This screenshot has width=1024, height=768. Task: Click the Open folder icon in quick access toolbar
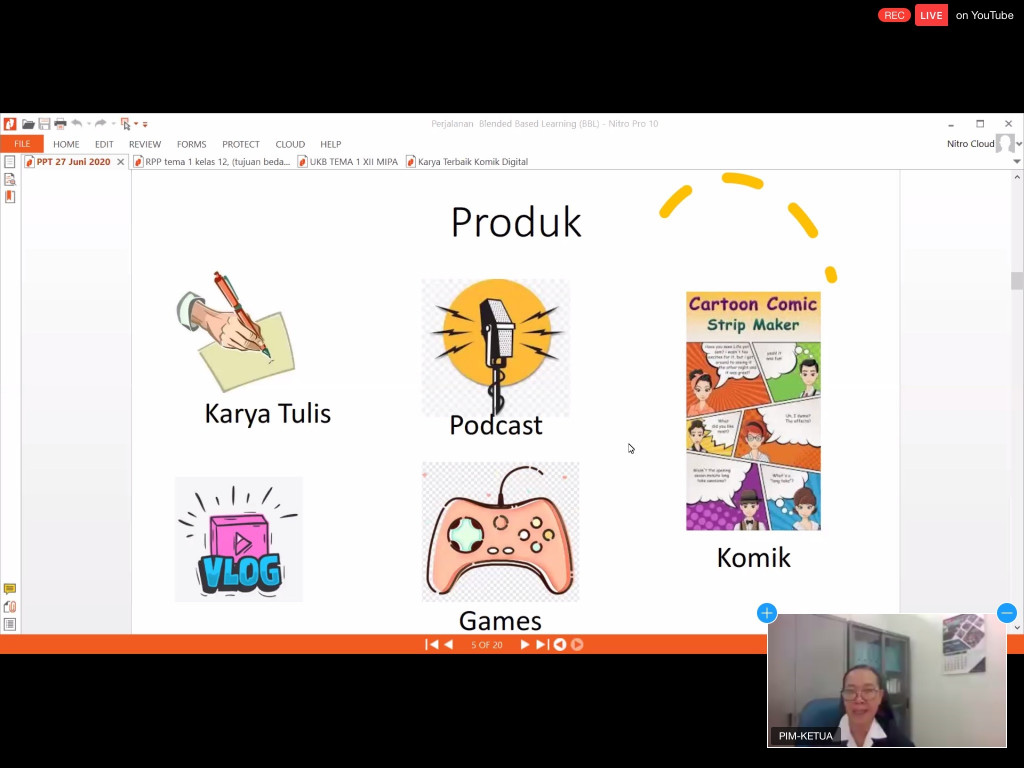click(x=28, y=124)
